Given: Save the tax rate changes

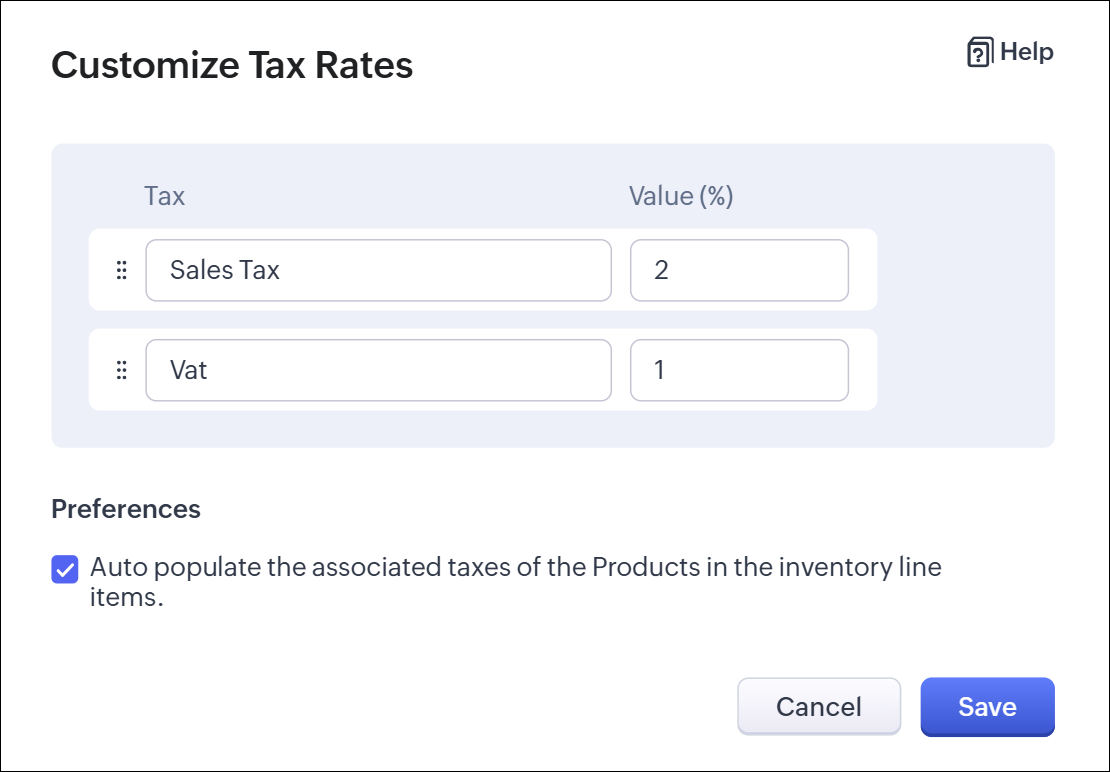Looking at the screenshot, I should (x=987, y=707).
